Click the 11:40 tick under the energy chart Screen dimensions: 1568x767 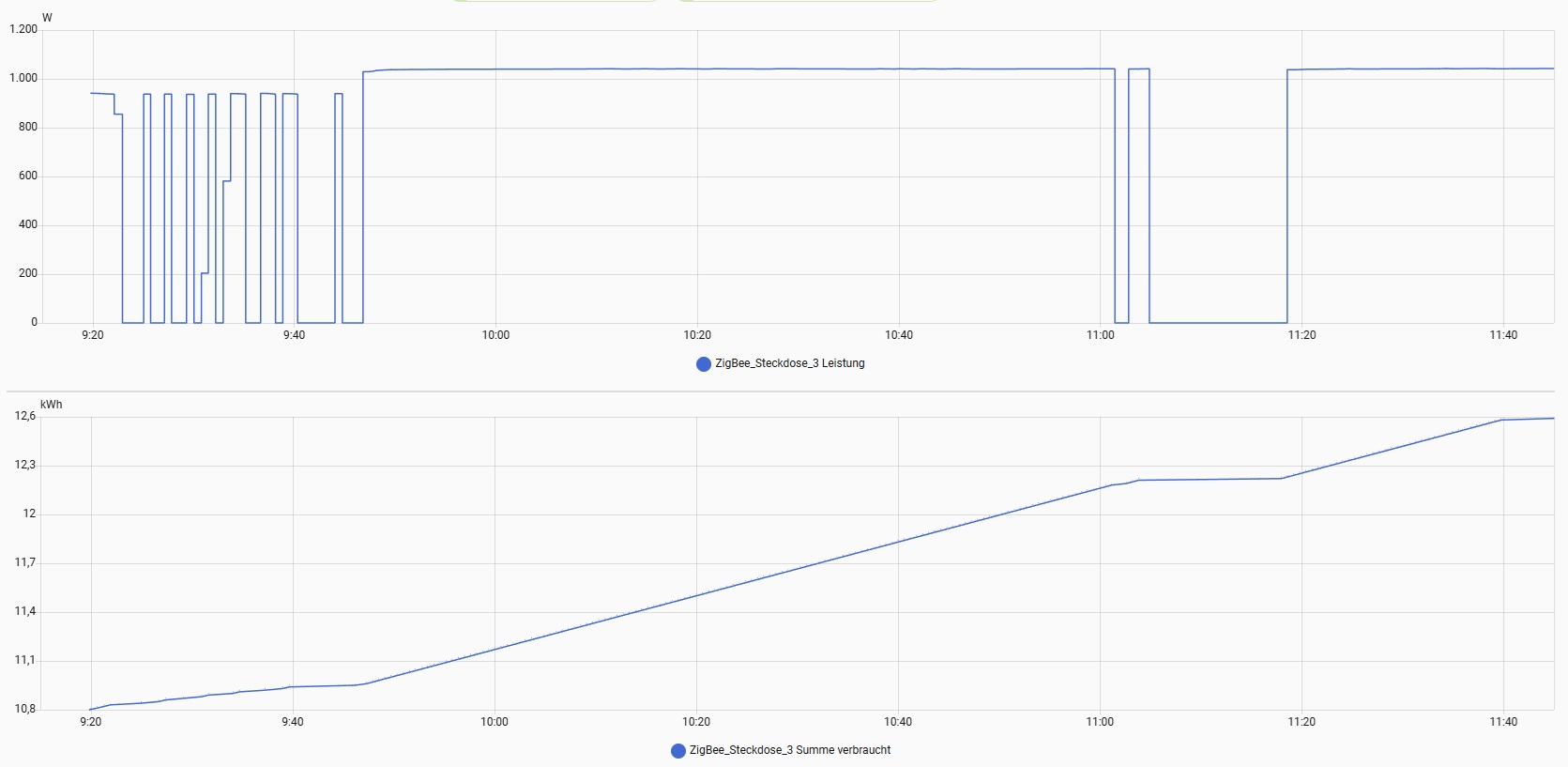[1502, 722]
